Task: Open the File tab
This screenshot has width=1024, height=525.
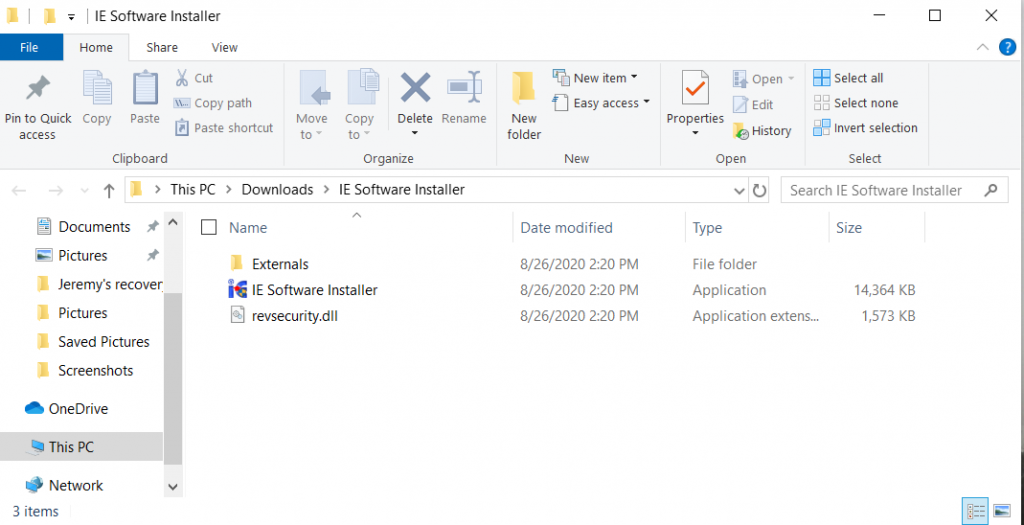Action: pos(29,47)
